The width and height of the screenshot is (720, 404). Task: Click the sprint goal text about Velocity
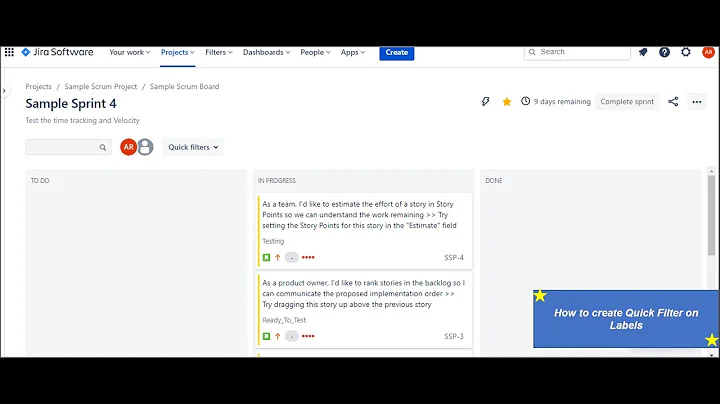tap(82, 120)
